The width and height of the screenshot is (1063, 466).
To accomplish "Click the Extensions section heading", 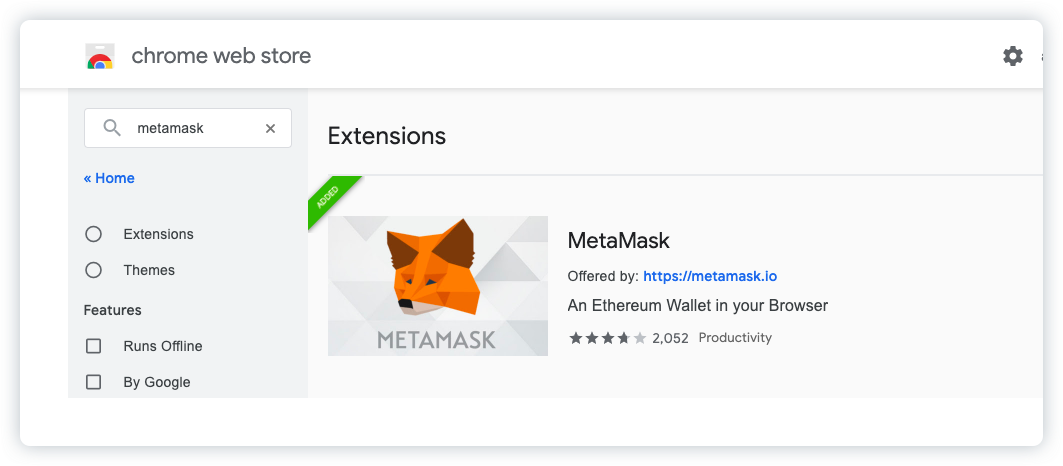I will tap(386, 136).
